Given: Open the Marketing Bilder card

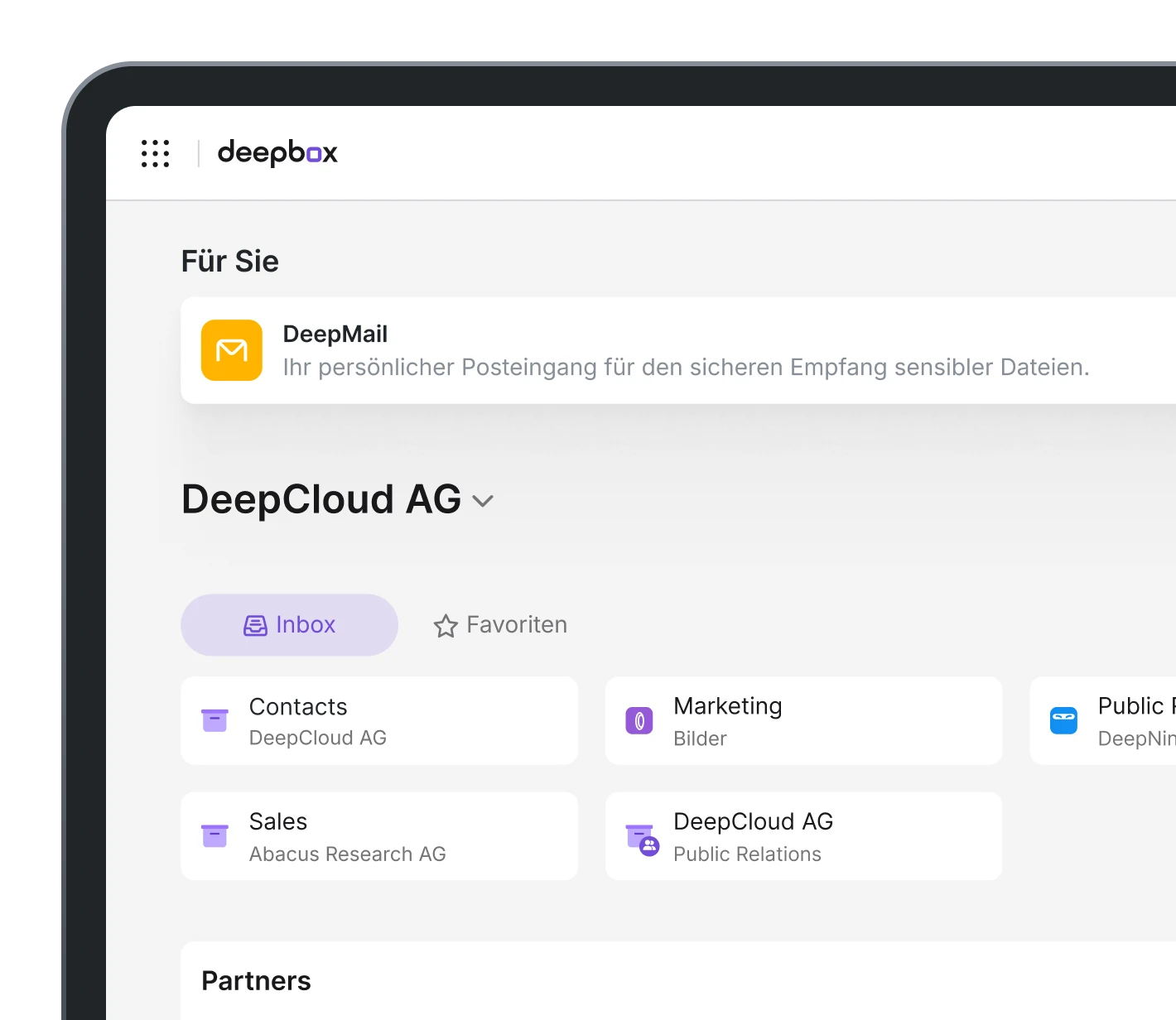Looking at the screenshot, I should [803, 721].
